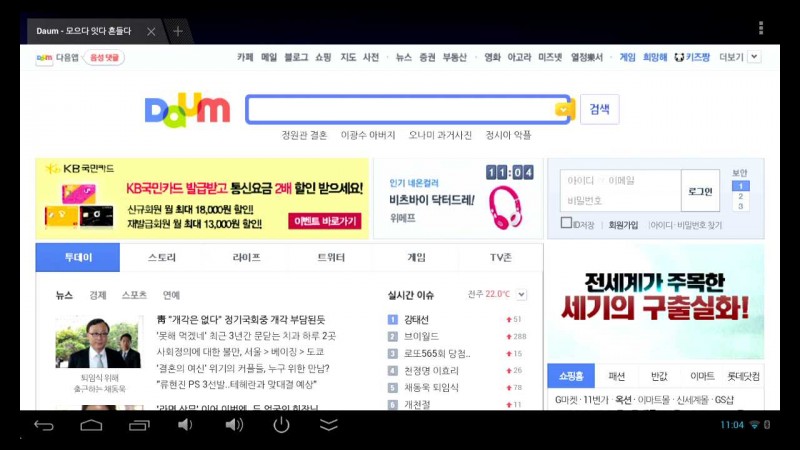Select security level 3
The image size is (800, 450).
pos(740,206)
